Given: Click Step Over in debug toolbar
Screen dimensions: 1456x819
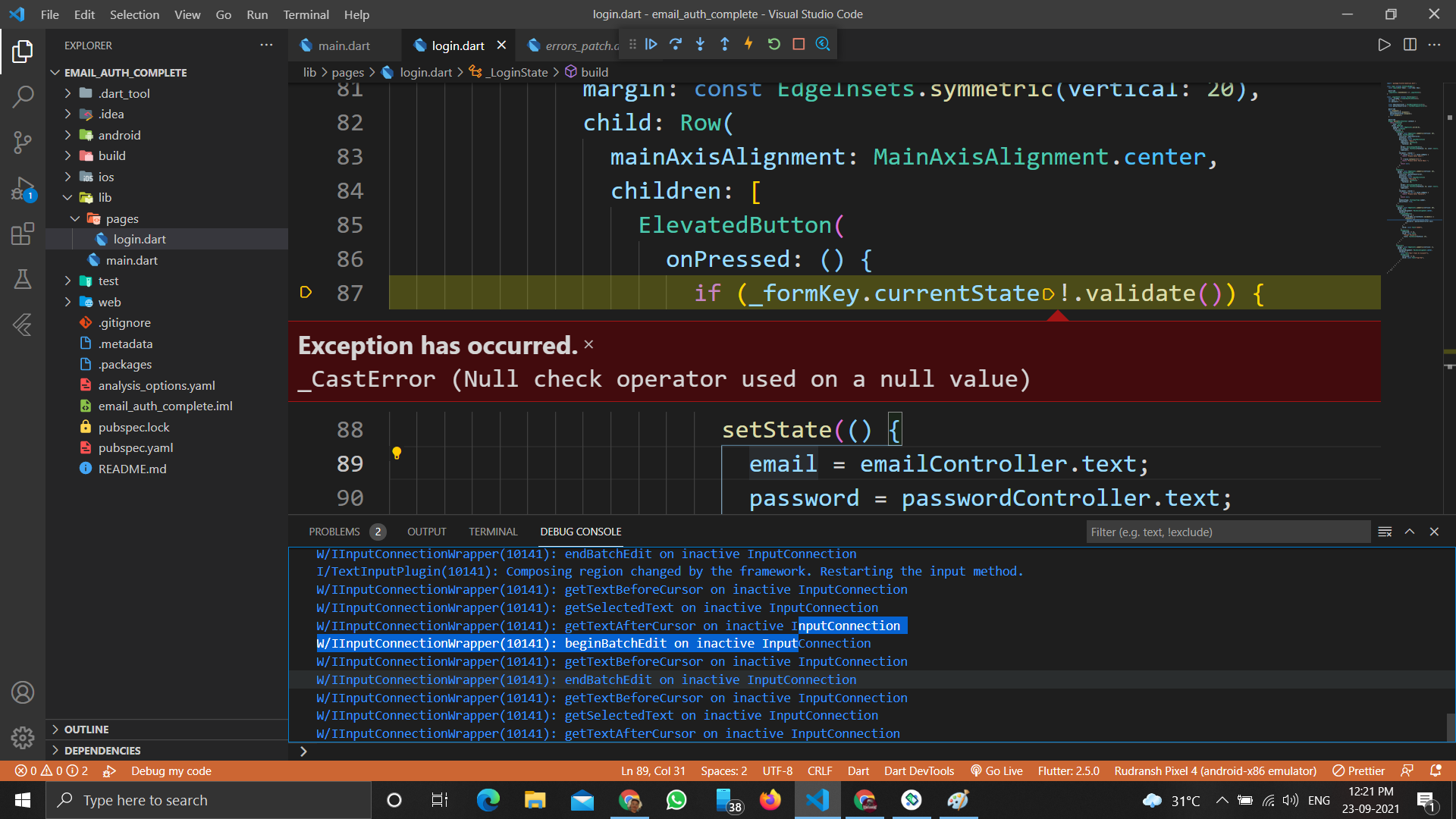Looking at the screenshot, I should pyautogui.click(x=676, y=44).
